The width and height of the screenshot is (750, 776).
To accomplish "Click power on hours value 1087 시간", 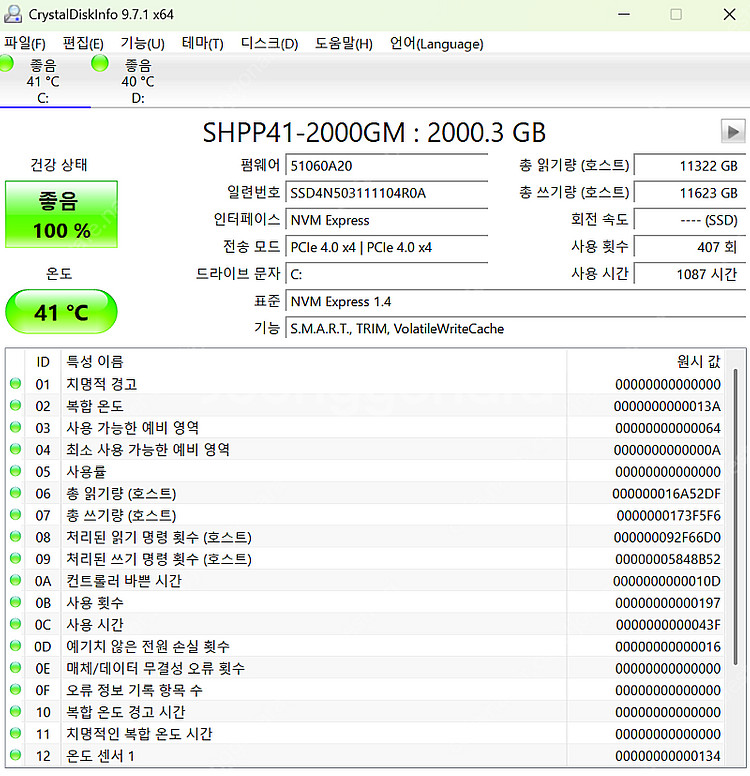I will (x=690, y=274).
